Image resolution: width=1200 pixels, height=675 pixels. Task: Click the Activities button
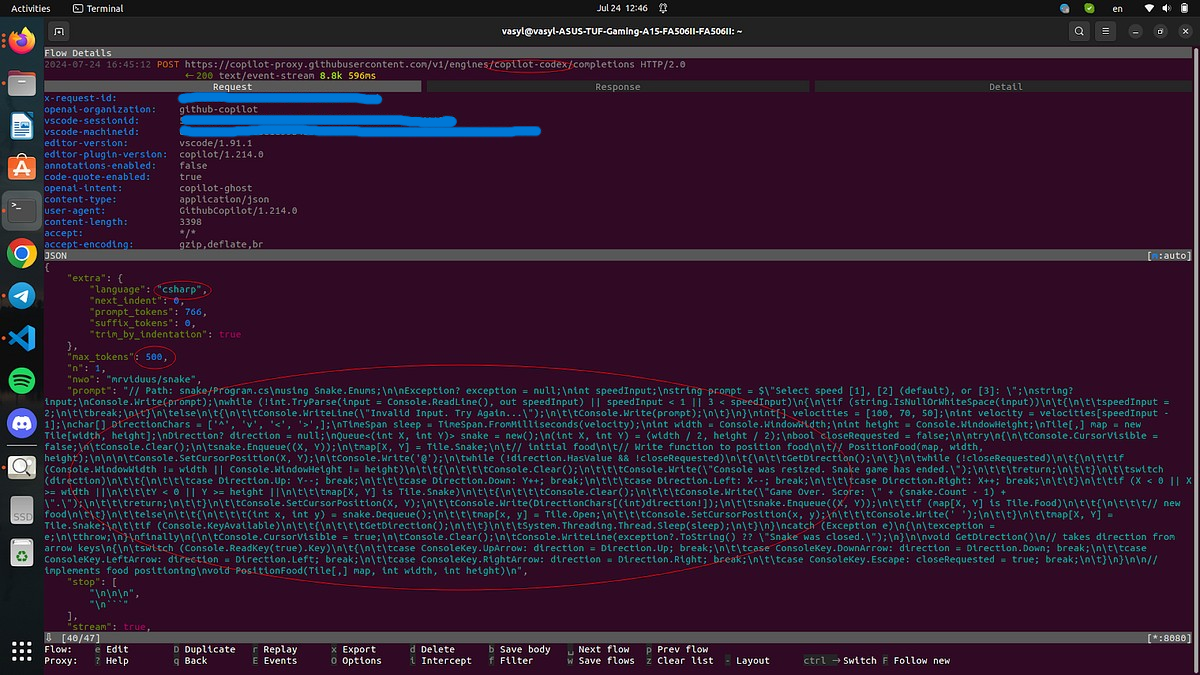[30, 8]
